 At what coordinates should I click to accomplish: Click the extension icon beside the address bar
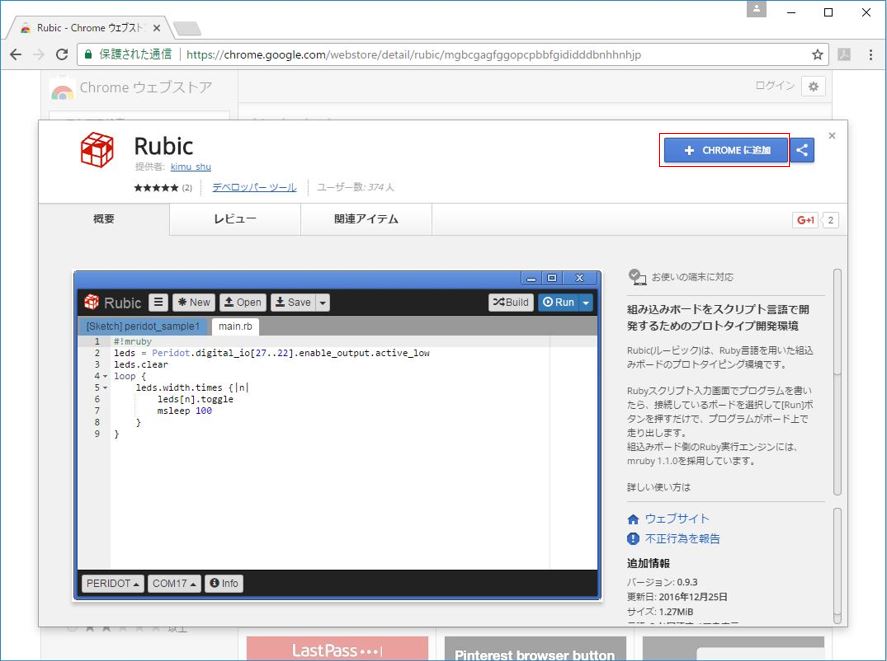click(844, 54)
